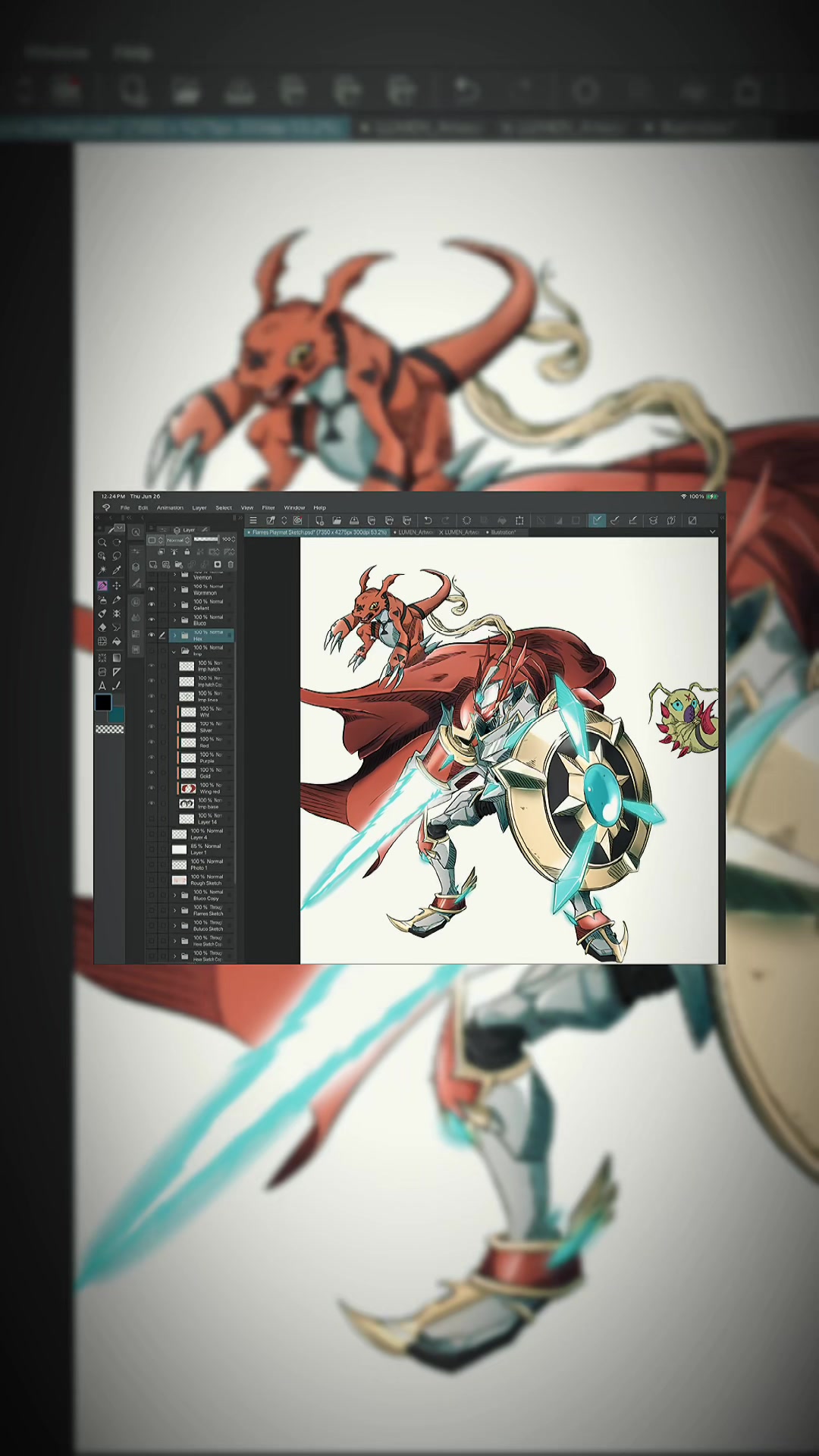The image size is (819, 1456).
Task: Select the Auto select wand tool
Action: coord(102,570)
